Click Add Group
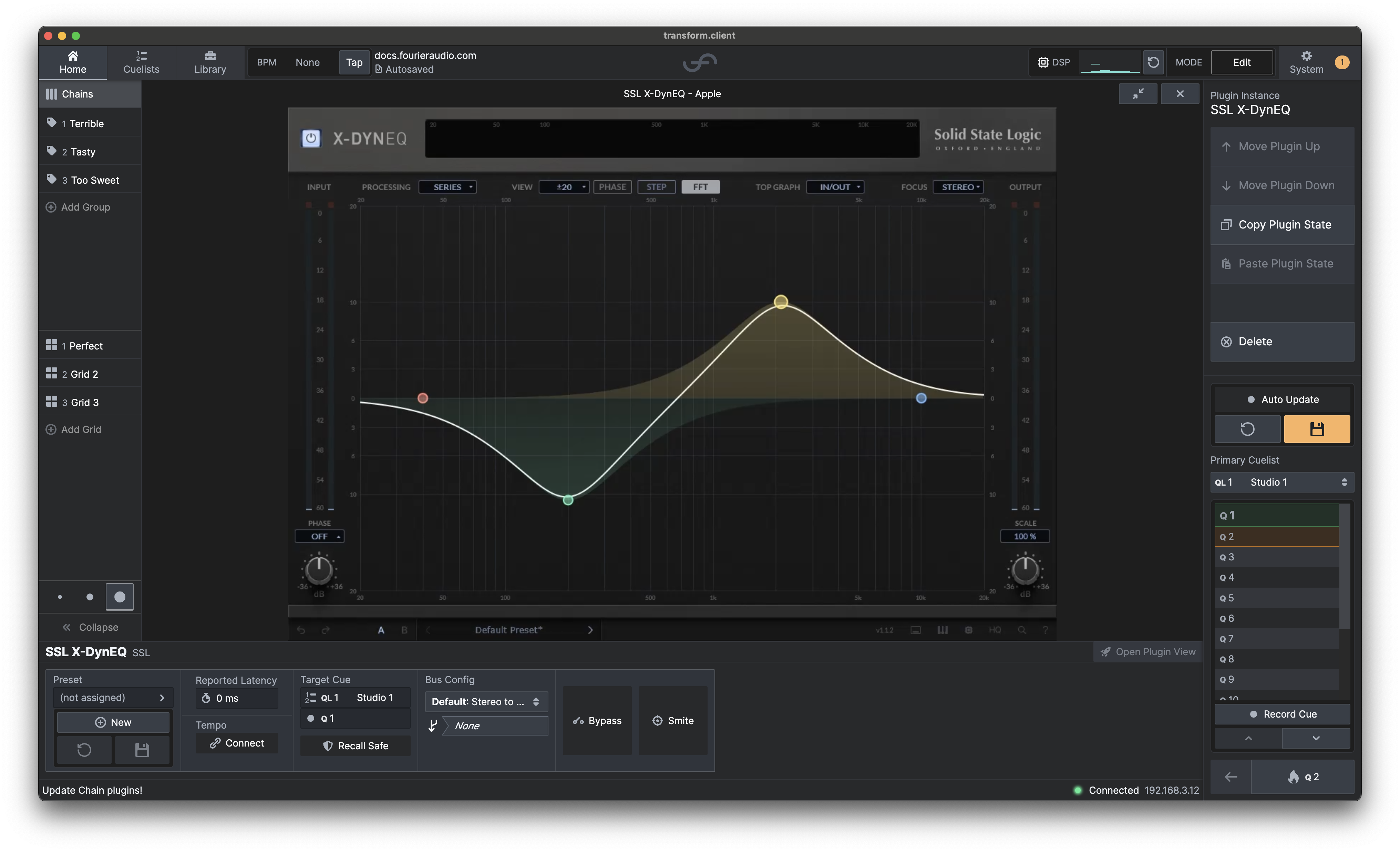Image resolution: width=1400 pixels, height=852 pixels. (x=79, y=207)
